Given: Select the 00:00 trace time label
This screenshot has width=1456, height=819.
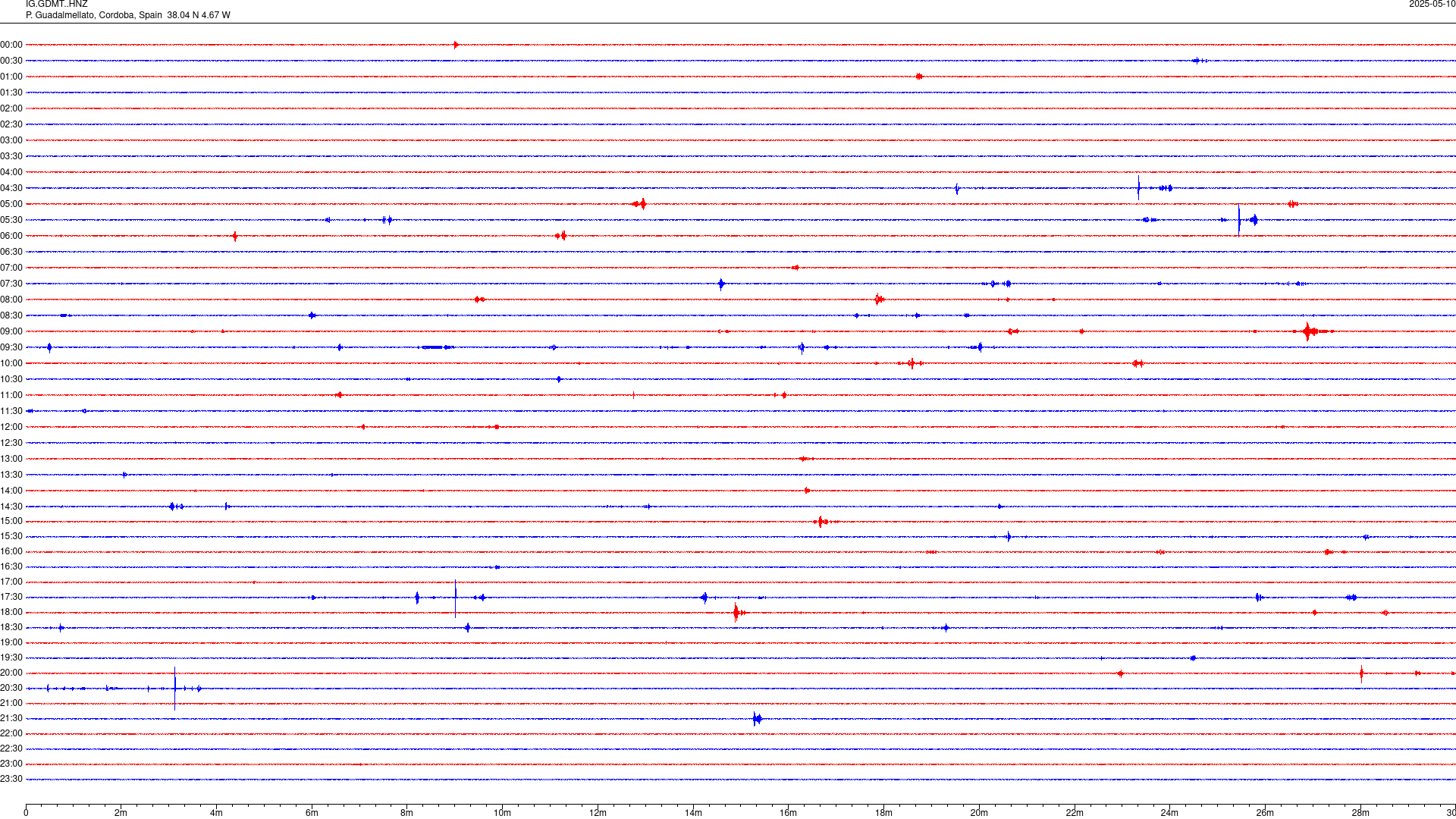Looking at the screenshot, I should point(11,45).
